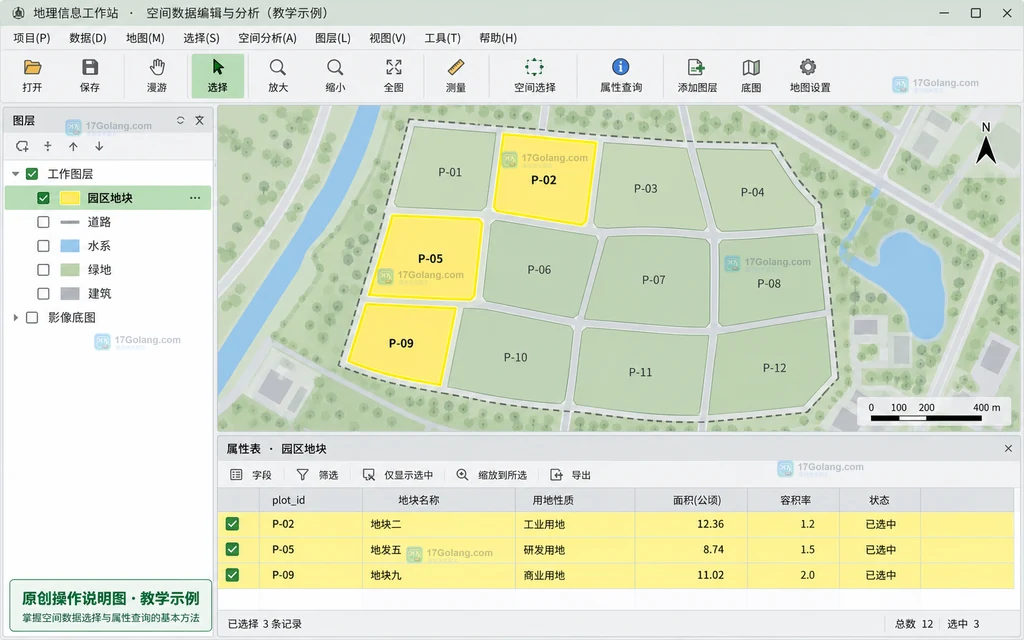Collapse the 图层 panel with the chevron button

180,120
